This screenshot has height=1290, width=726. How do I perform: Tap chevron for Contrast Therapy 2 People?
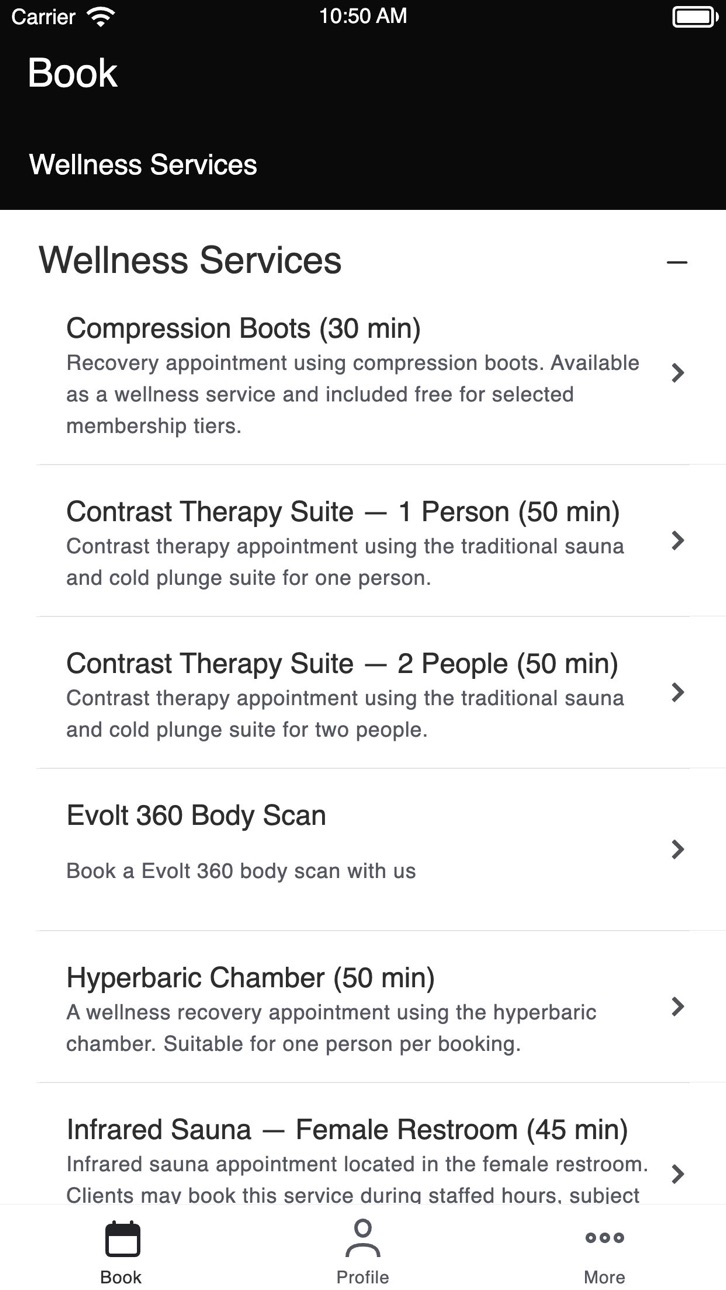pyautogui.click(x=678, y=692)
